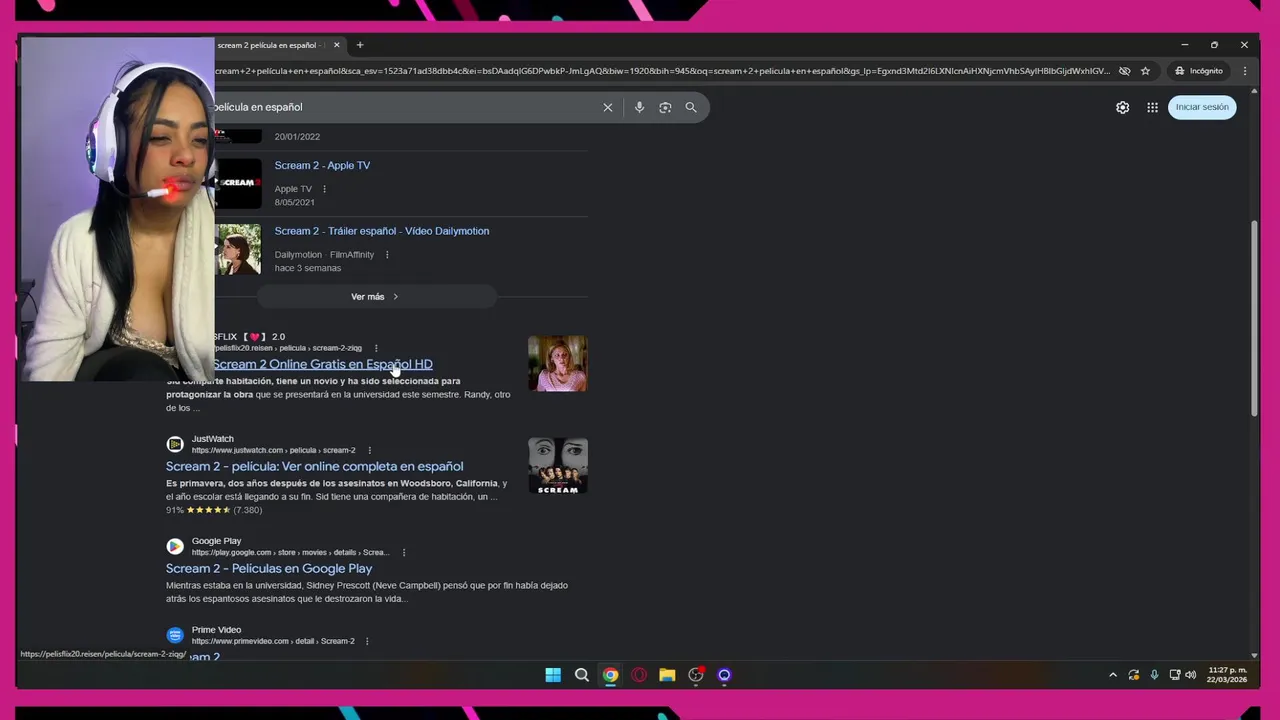The height and width of the screenshot is (720, 1280).
Task: Open taskbar Search
Action: click(x=581, y=675)
